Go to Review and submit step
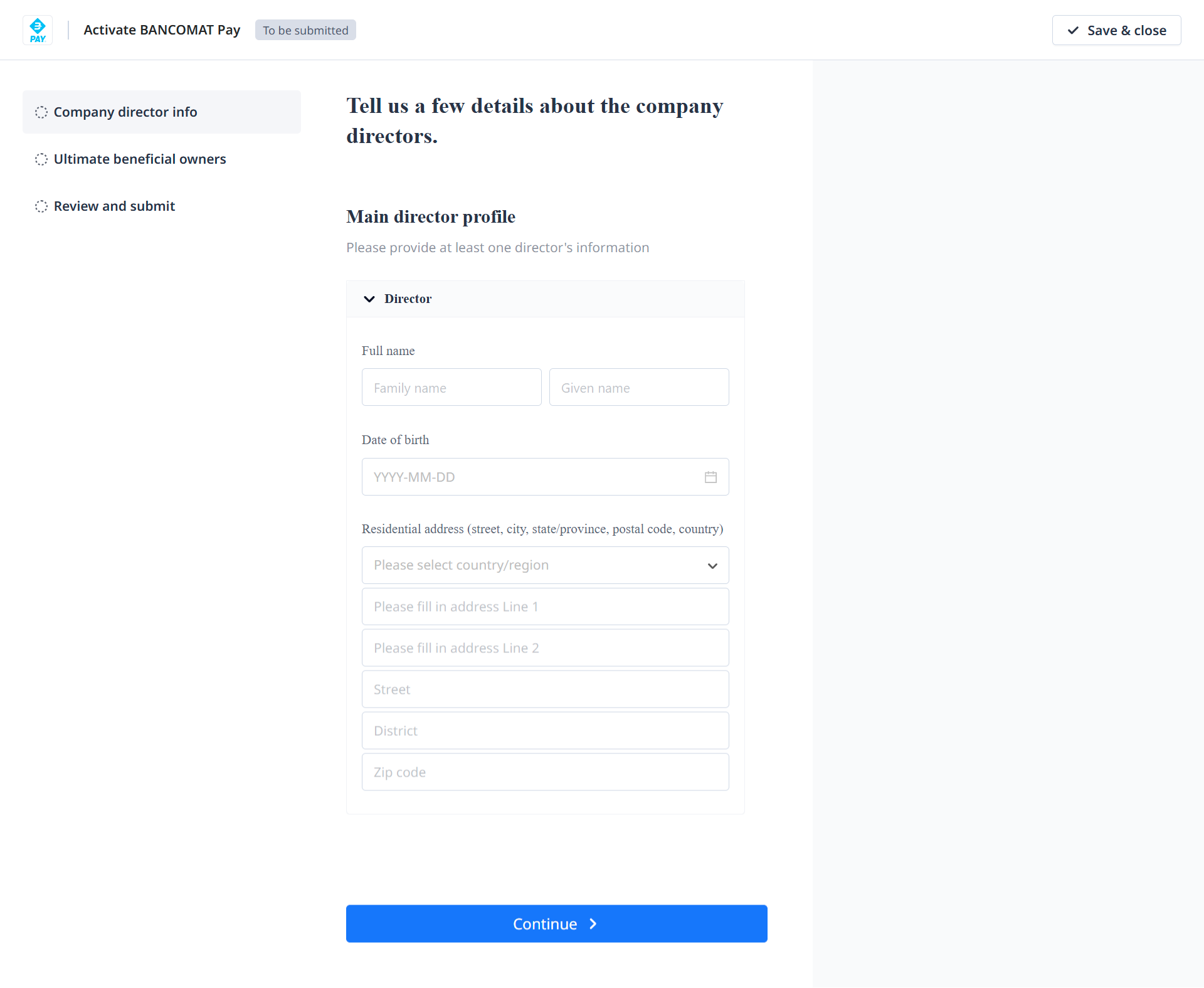Screen dimensions: 1204x988 tap(114, 206)
